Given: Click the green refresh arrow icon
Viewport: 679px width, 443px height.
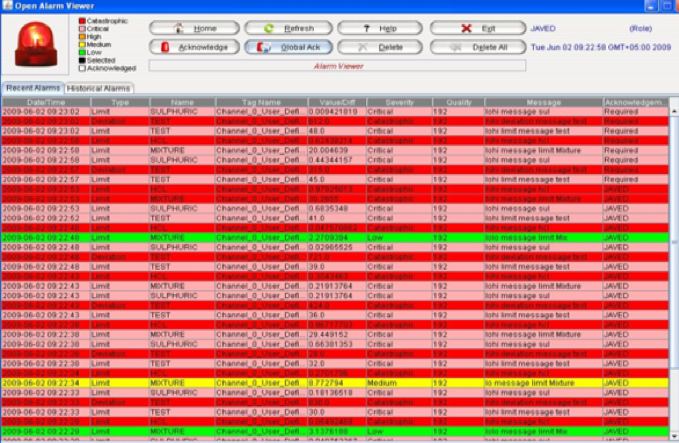Looking at the screenshot, I should click(269, 29).
